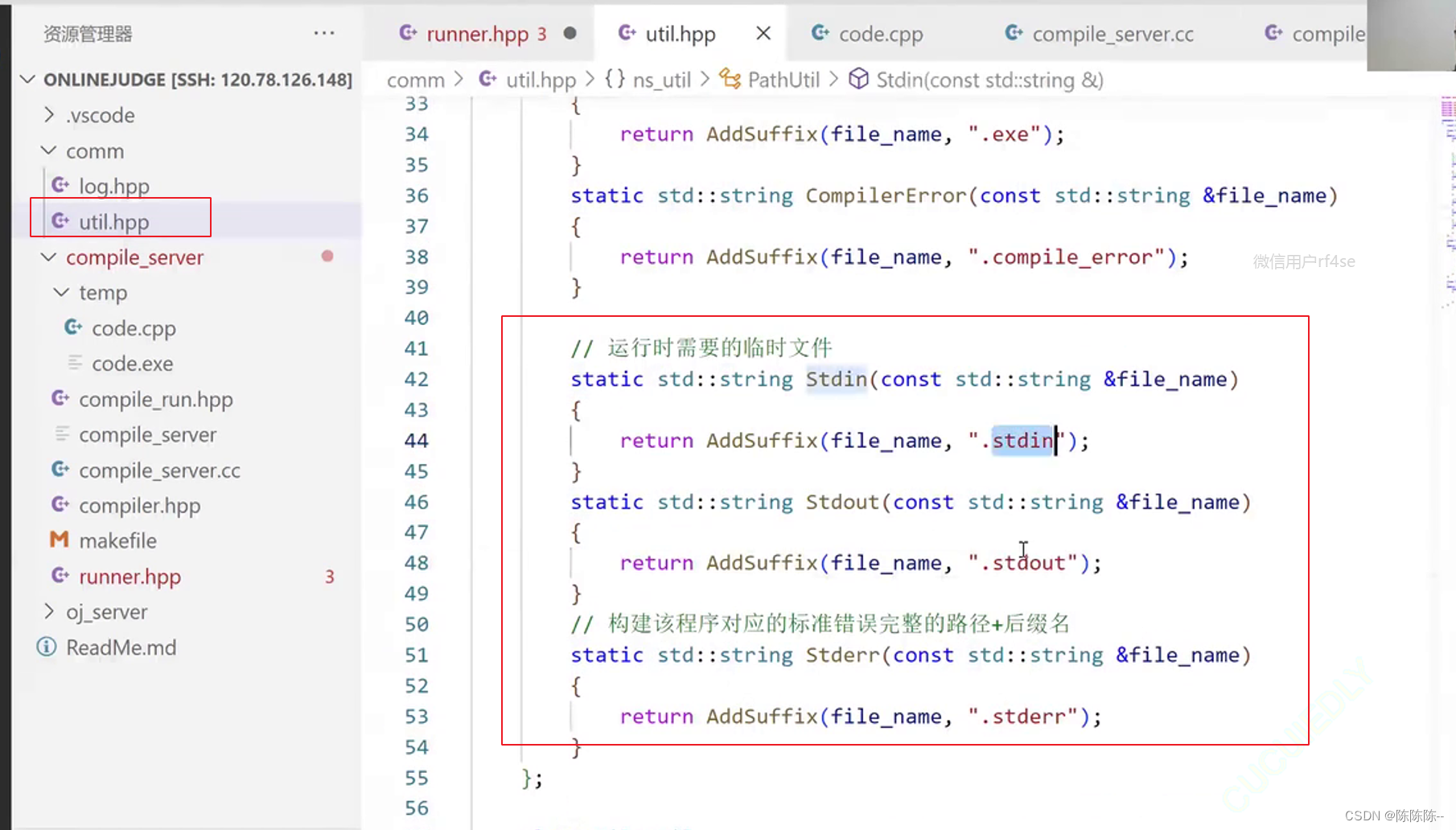Expand the .vscode folder
1456x830 pixels.
point(49,115)
